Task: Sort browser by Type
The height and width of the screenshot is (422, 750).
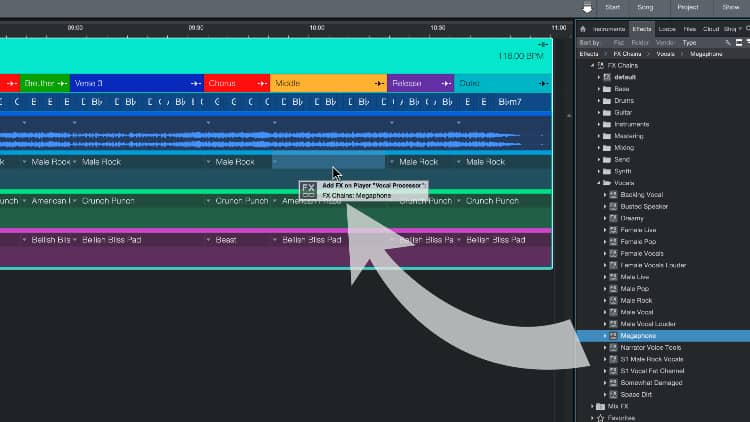Action: pos(689,43)
